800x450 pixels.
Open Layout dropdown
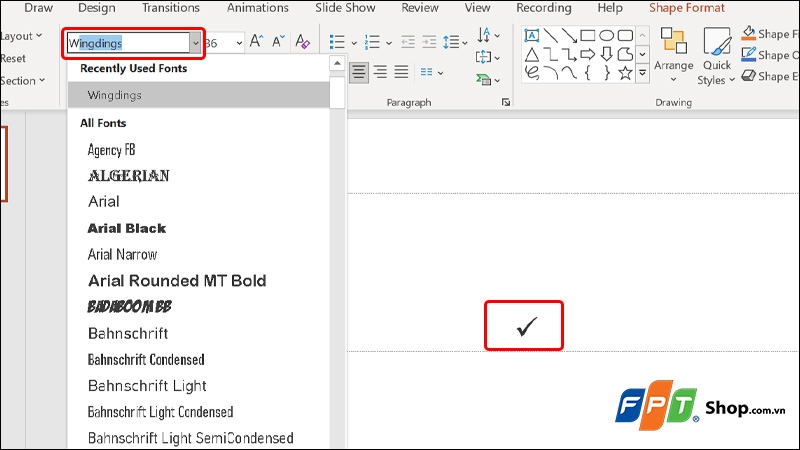click(x=21, y=36)
